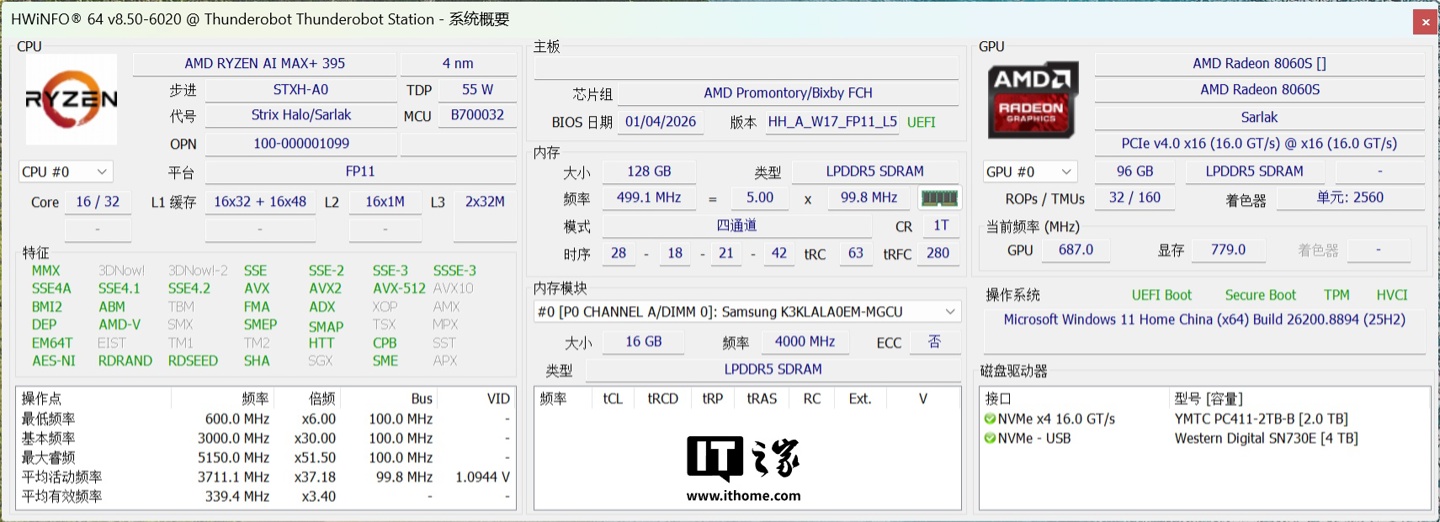Click the memory multiplier 5.00 value
This screenshot has height=522, width=1440.
(x=760, y=198)
